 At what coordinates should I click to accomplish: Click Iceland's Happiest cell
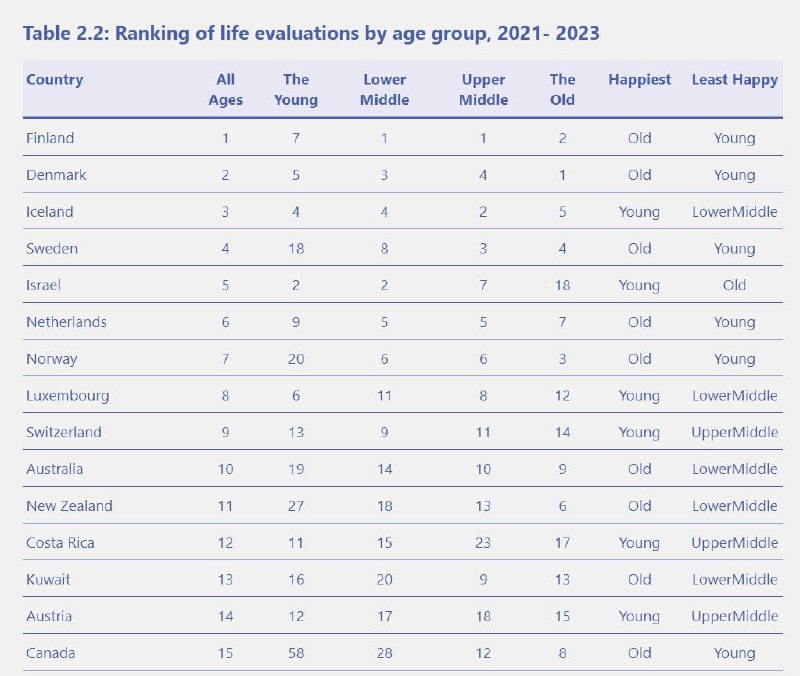tap(639, 212)
